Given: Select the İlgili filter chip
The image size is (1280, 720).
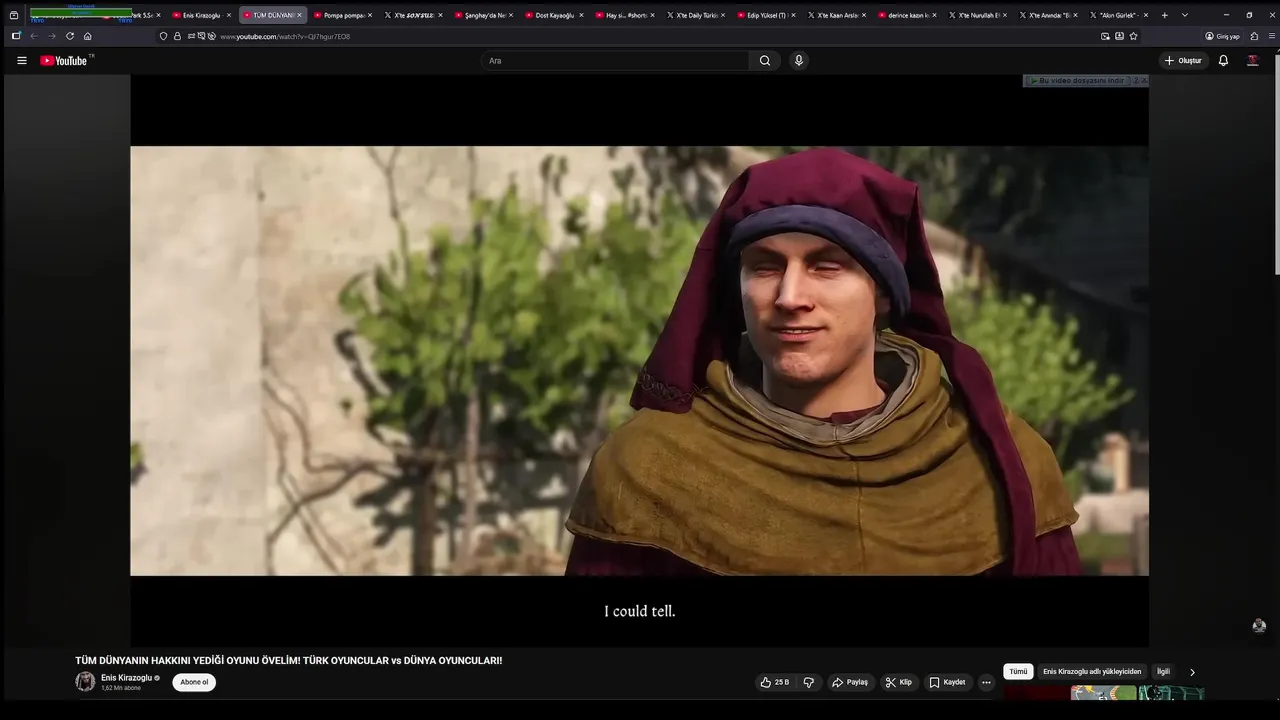Looking at the screenshot, I should coord(1163,672).
